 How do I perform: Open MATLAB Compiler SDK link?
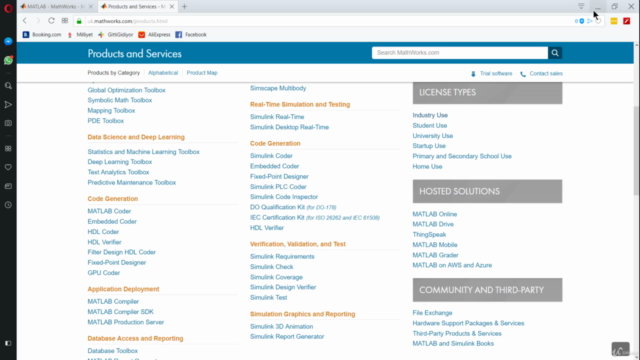coord(120,312)
